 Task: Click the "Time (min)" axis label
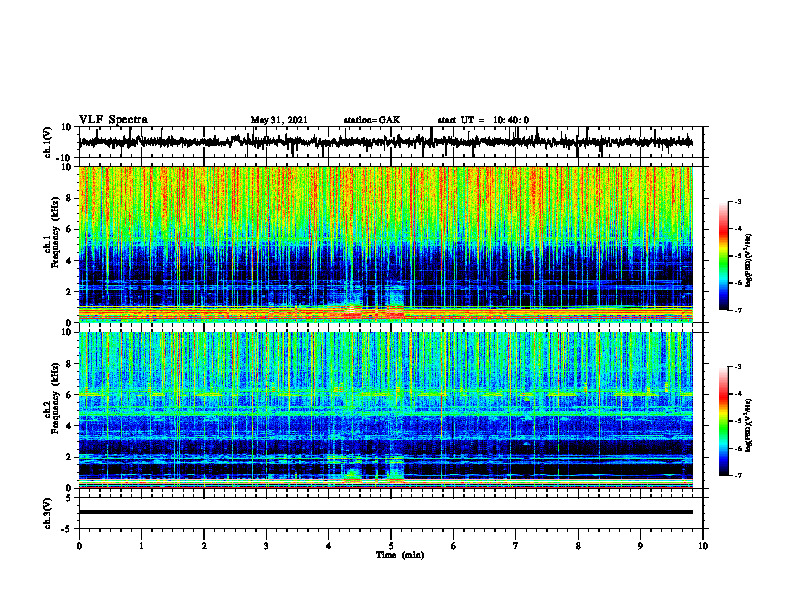[400, 555]
